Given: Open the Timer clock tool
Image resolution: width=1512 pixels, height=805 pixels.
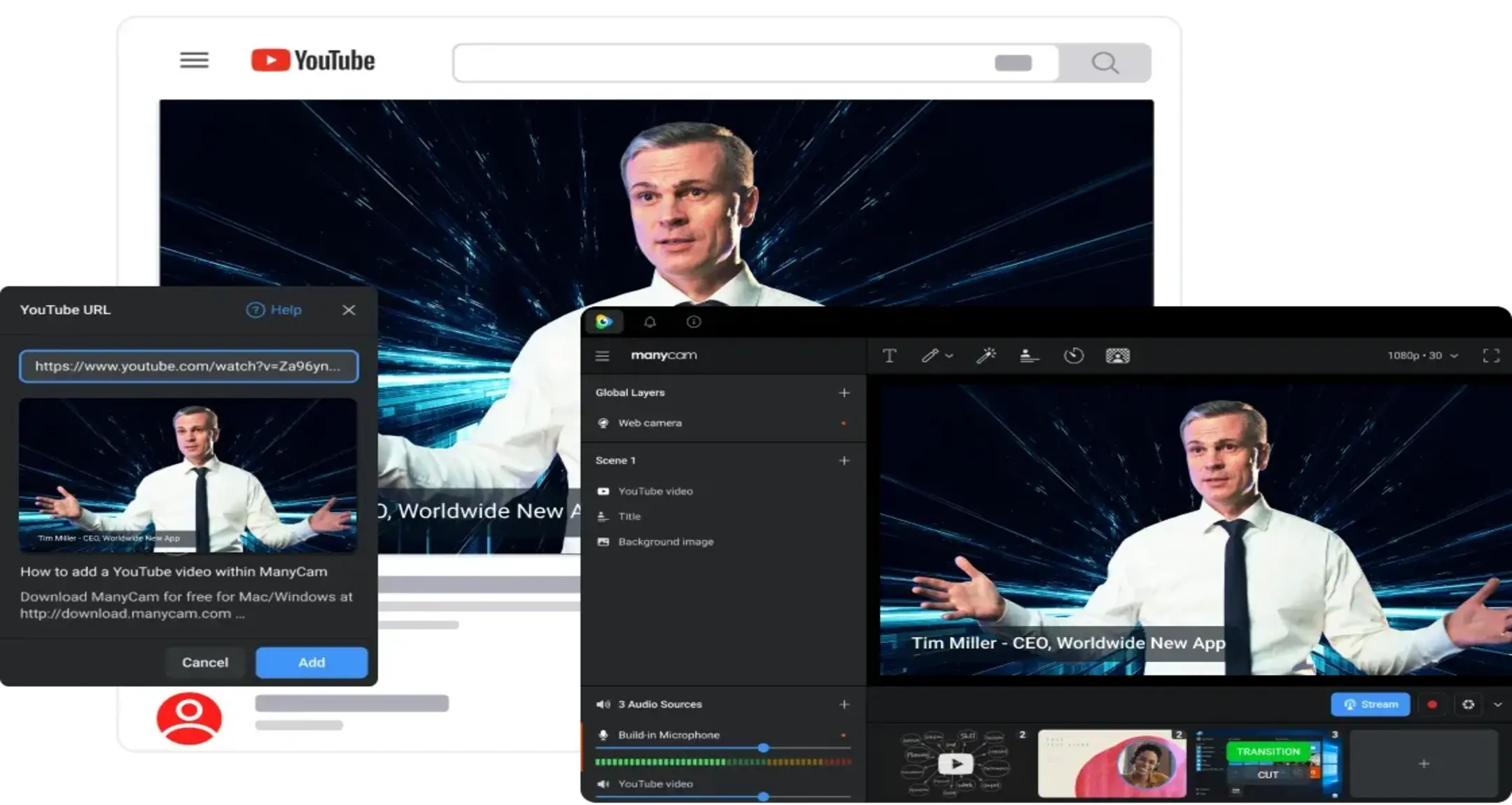Looking at the screenshot, I should tap(1073, 356).
